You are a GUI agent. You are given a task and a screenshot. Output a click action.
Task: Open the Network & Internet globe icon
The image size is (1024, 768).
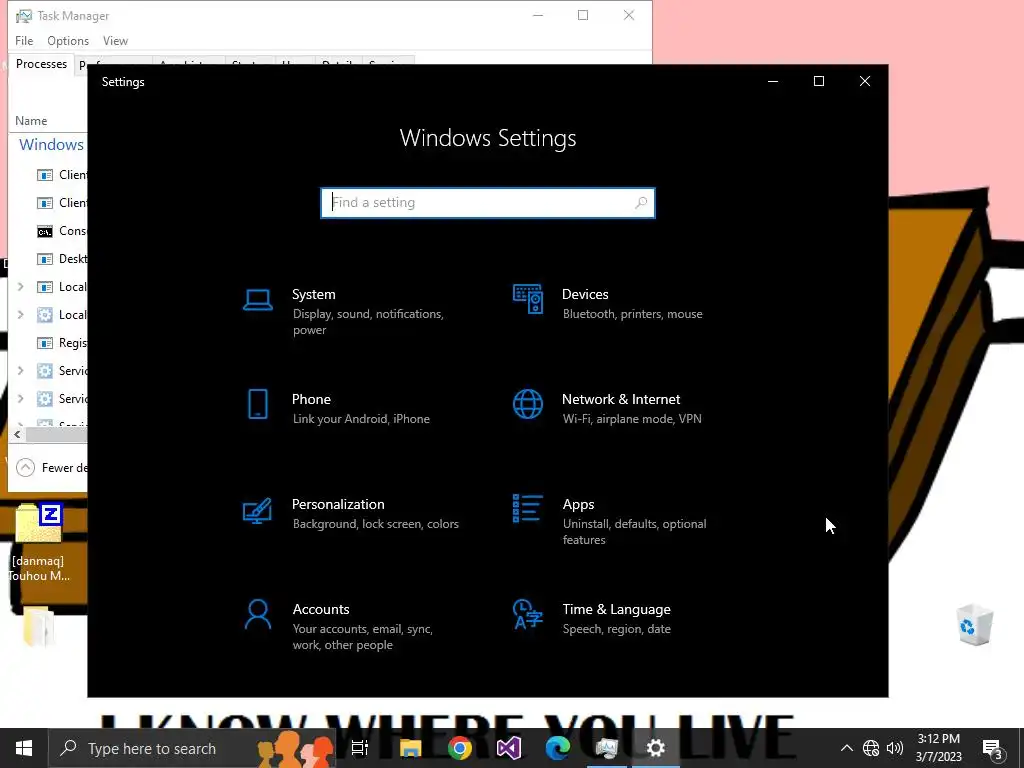coord(528,404)
